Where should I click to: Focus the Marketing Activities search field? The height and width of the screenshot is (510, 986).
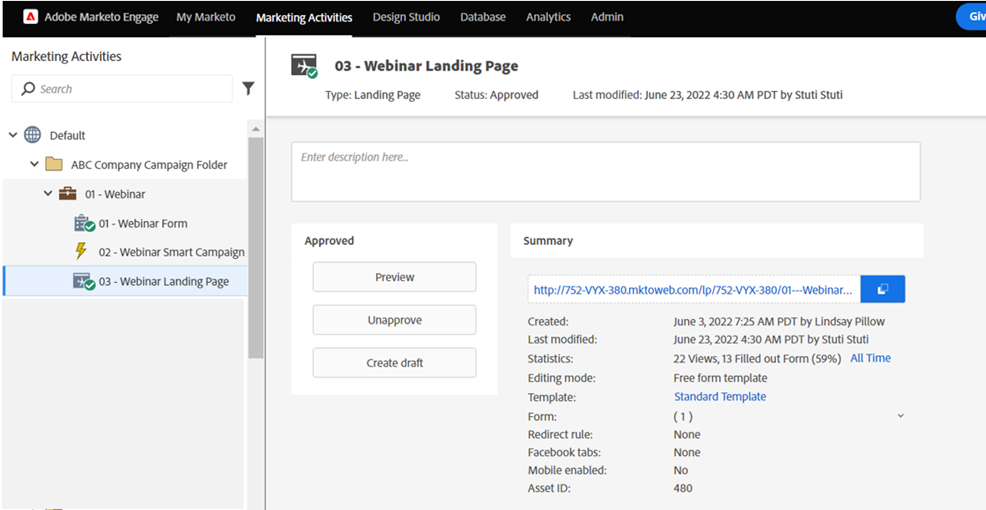tap(122, 89)
